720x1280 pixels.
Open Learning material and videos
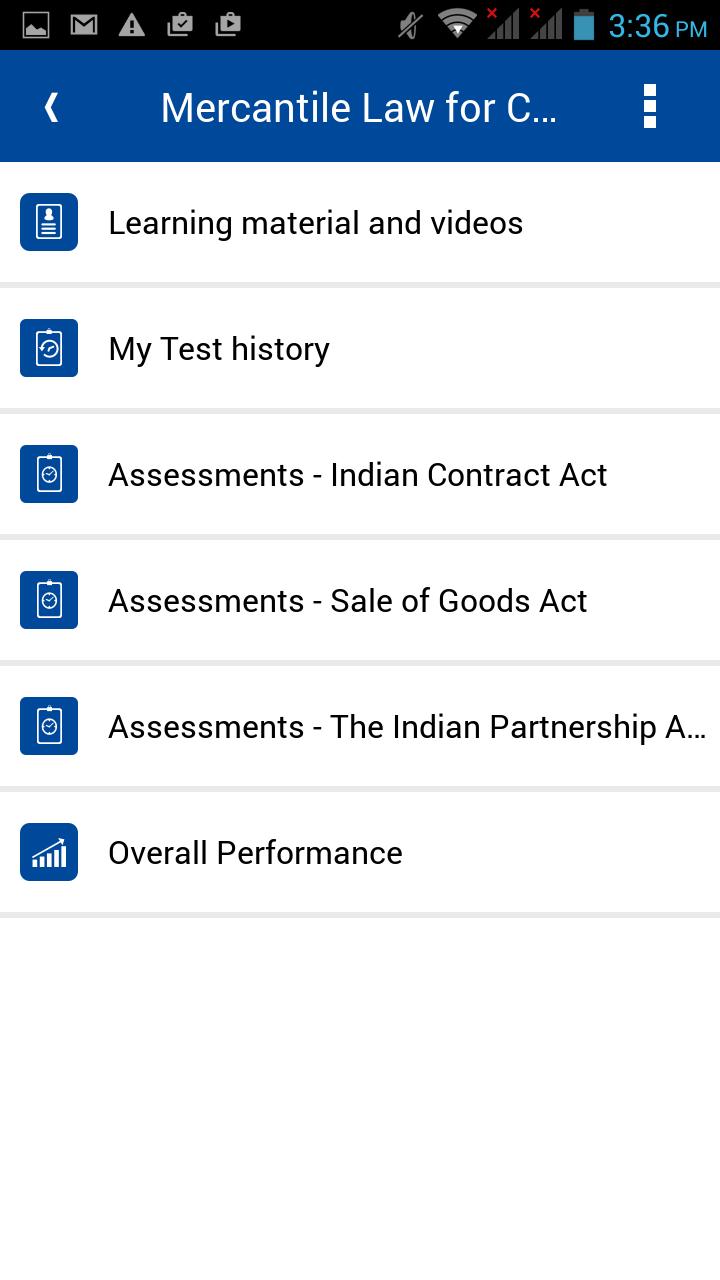pyautogui.click(x=316, y=223)
